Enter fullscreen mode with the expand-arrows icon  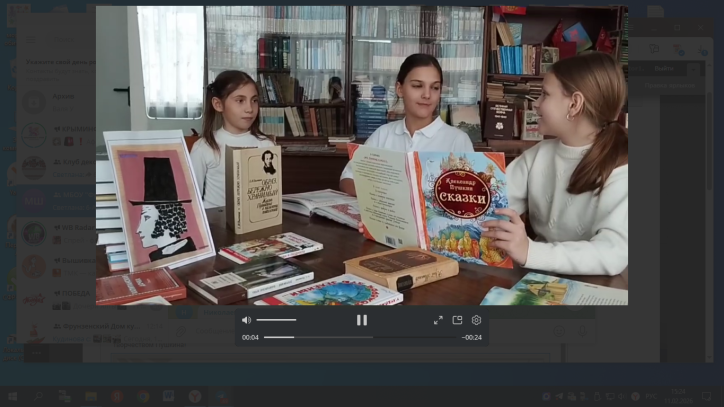point(438,320)
